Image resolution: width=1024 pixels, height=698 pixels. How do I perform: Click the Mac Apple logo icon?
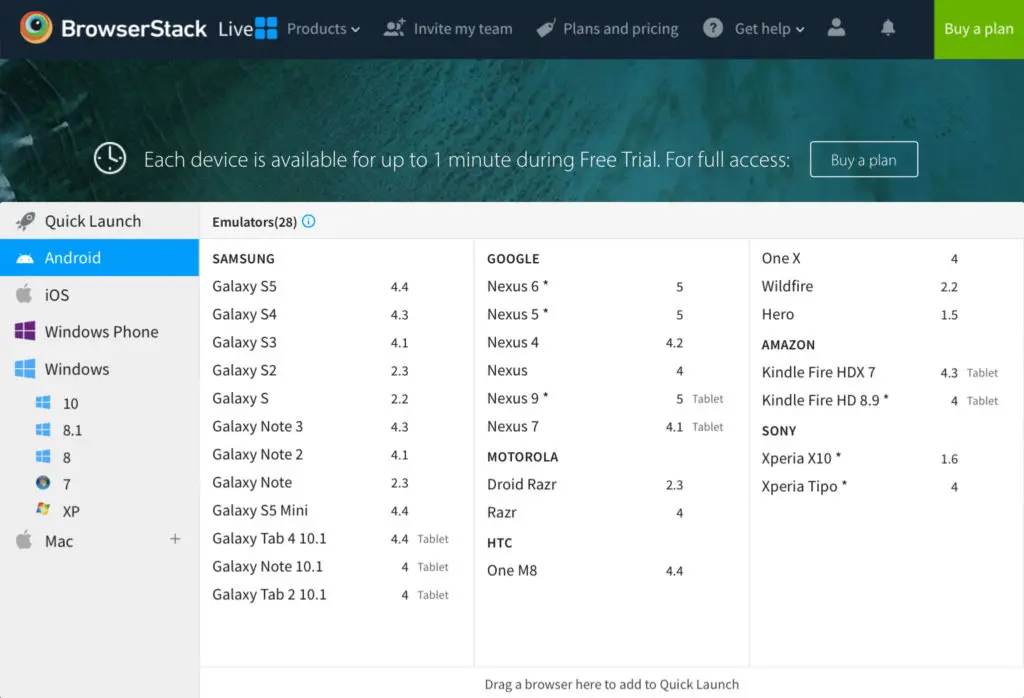point(24,539)
